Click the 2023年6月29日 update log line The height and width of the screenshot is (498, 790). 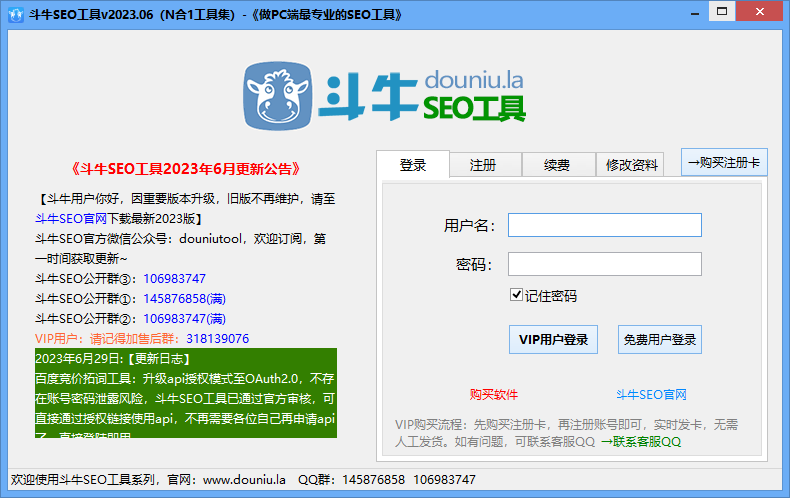[113, 359]
